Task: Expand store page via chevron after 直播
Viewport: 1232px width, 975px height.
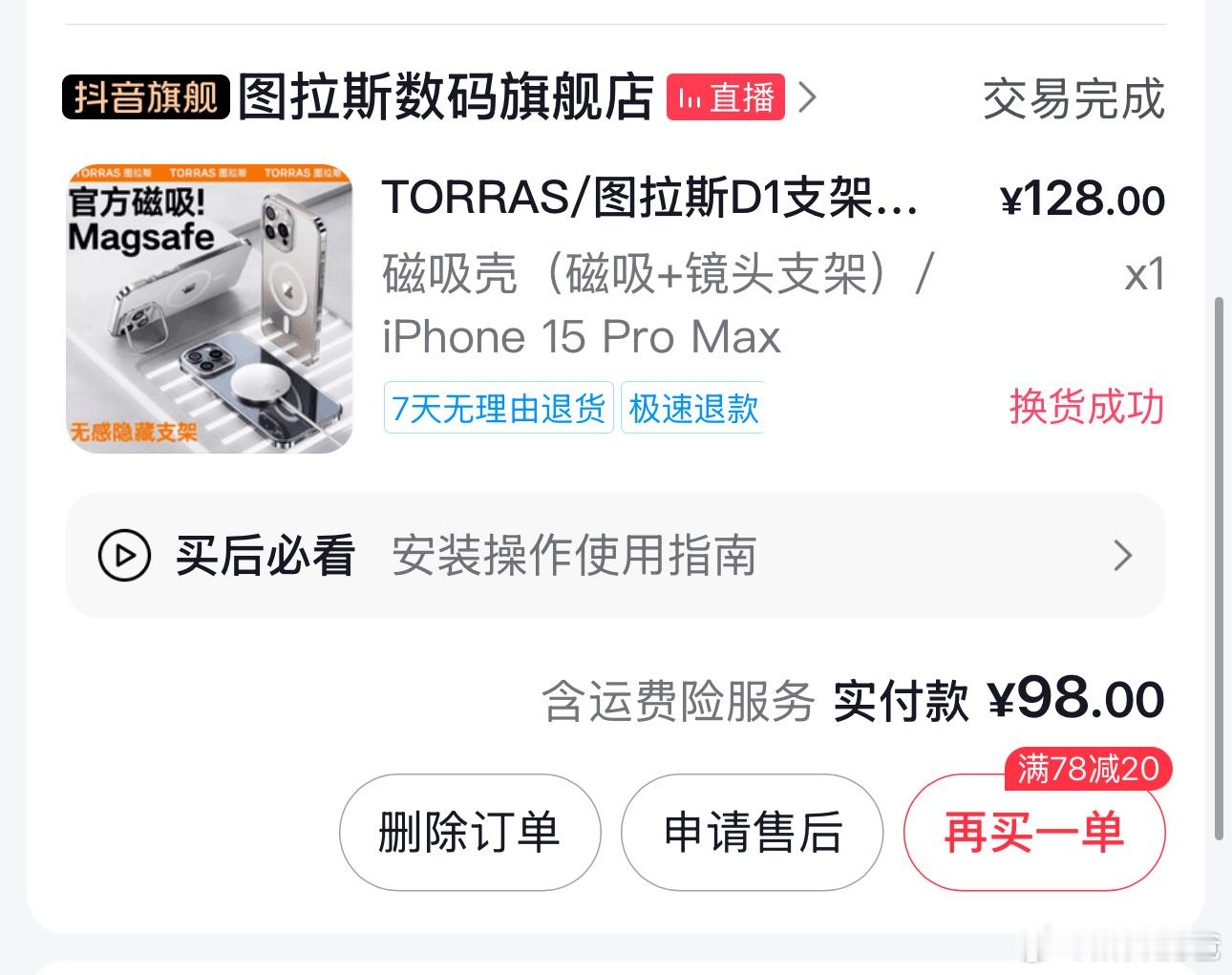Action: point(807,97)
